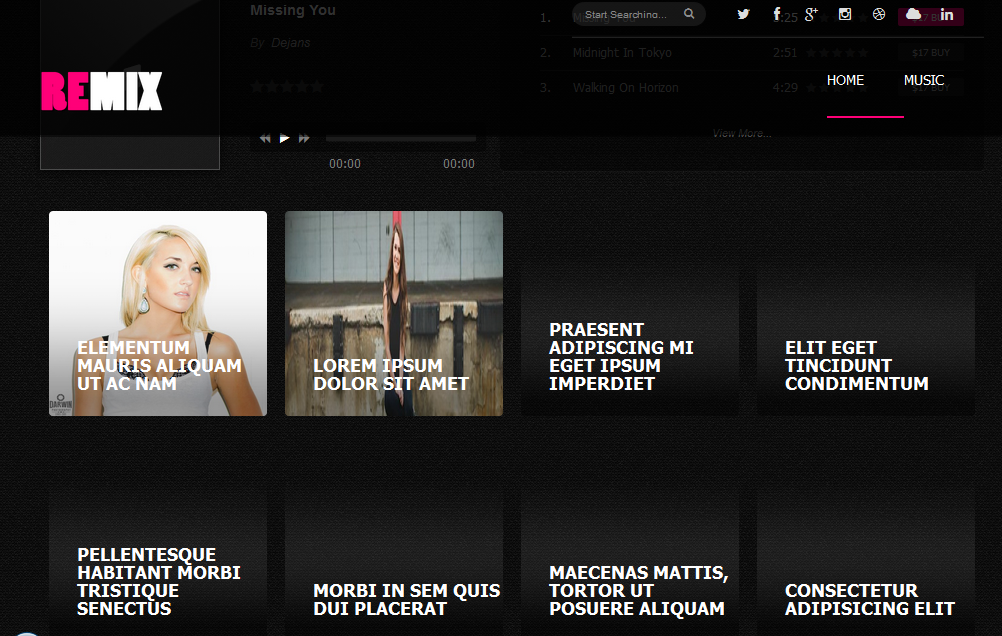Select Midnight In Tokyo track

(x=622, y=52)
